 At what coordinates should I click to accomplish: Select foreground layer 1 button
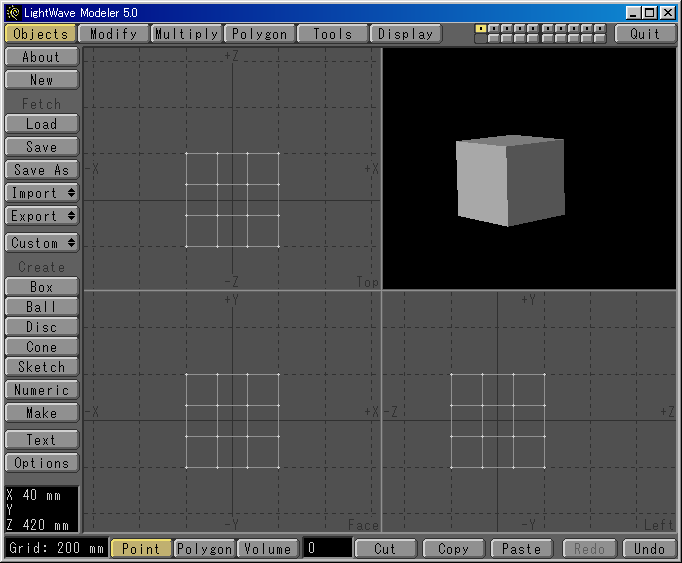481,28
